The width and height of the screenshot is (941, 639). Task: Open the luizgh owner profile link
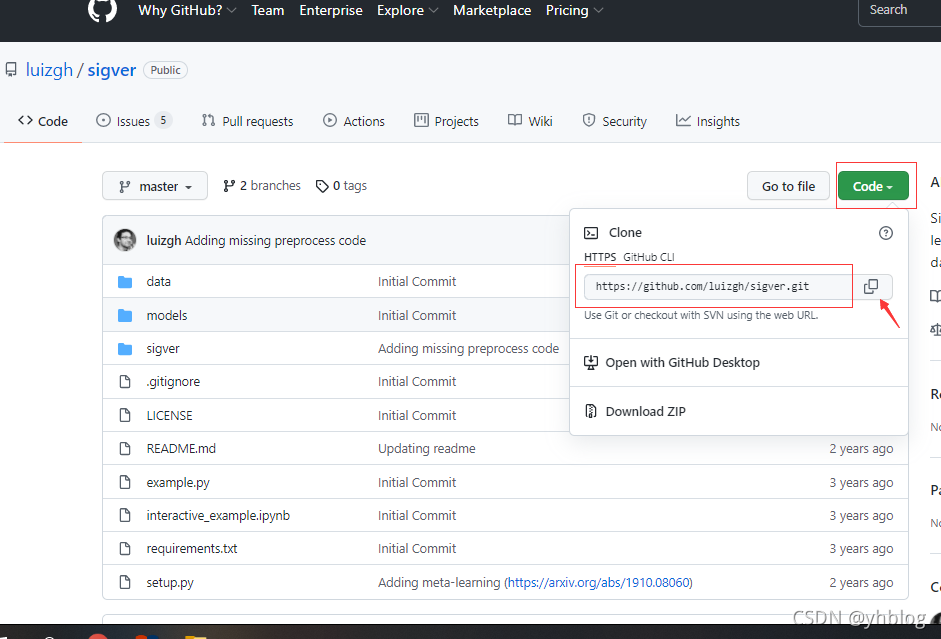(x=49, y=70)
